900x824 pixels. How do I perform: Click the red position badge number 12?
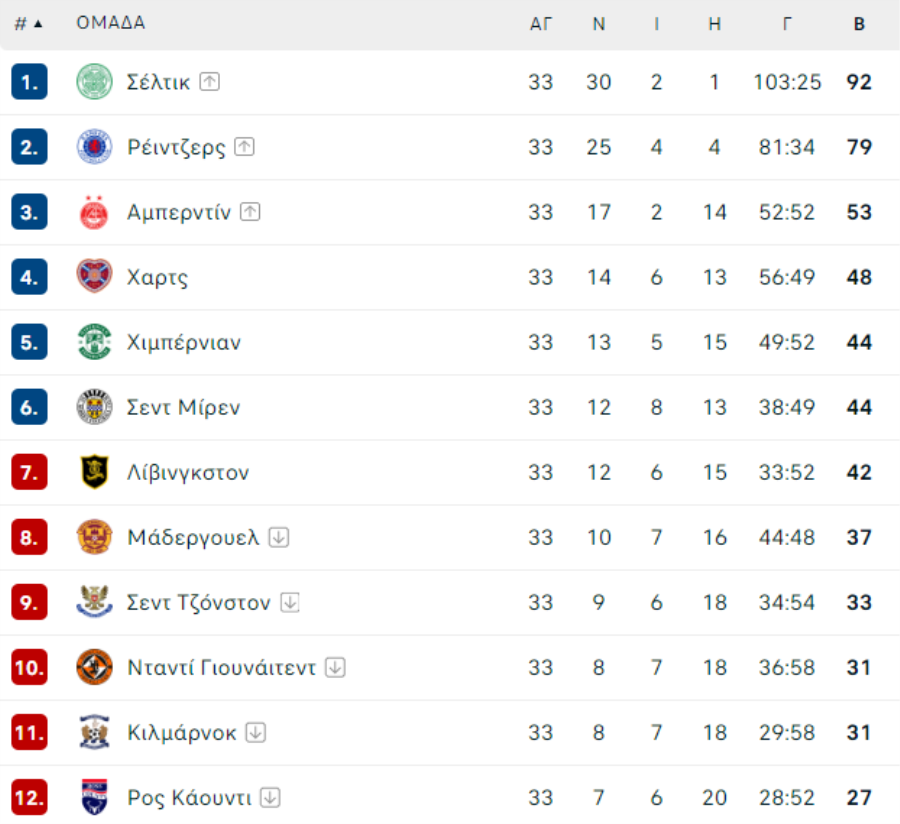coord(29,797)
